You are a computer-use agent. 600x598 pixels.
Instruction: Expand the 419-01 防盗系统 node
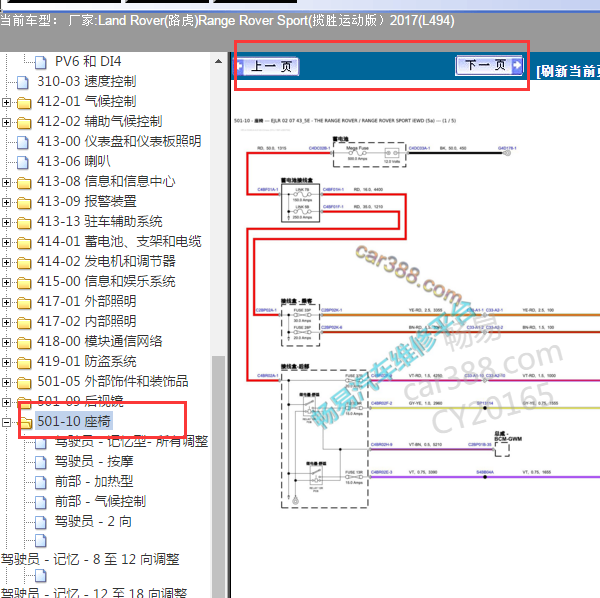click(6, 362)
